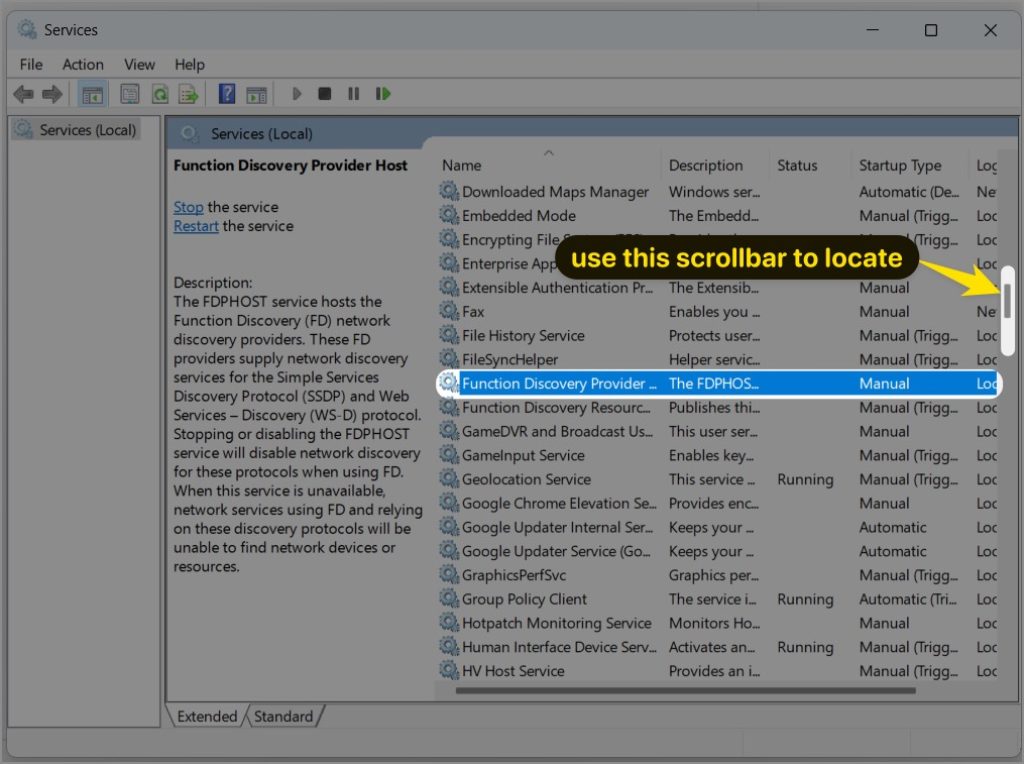The height and width of the screenshot is (764, 1024).
Task: Select the GraphicsPerfSvc service
Action: (716, 575)
